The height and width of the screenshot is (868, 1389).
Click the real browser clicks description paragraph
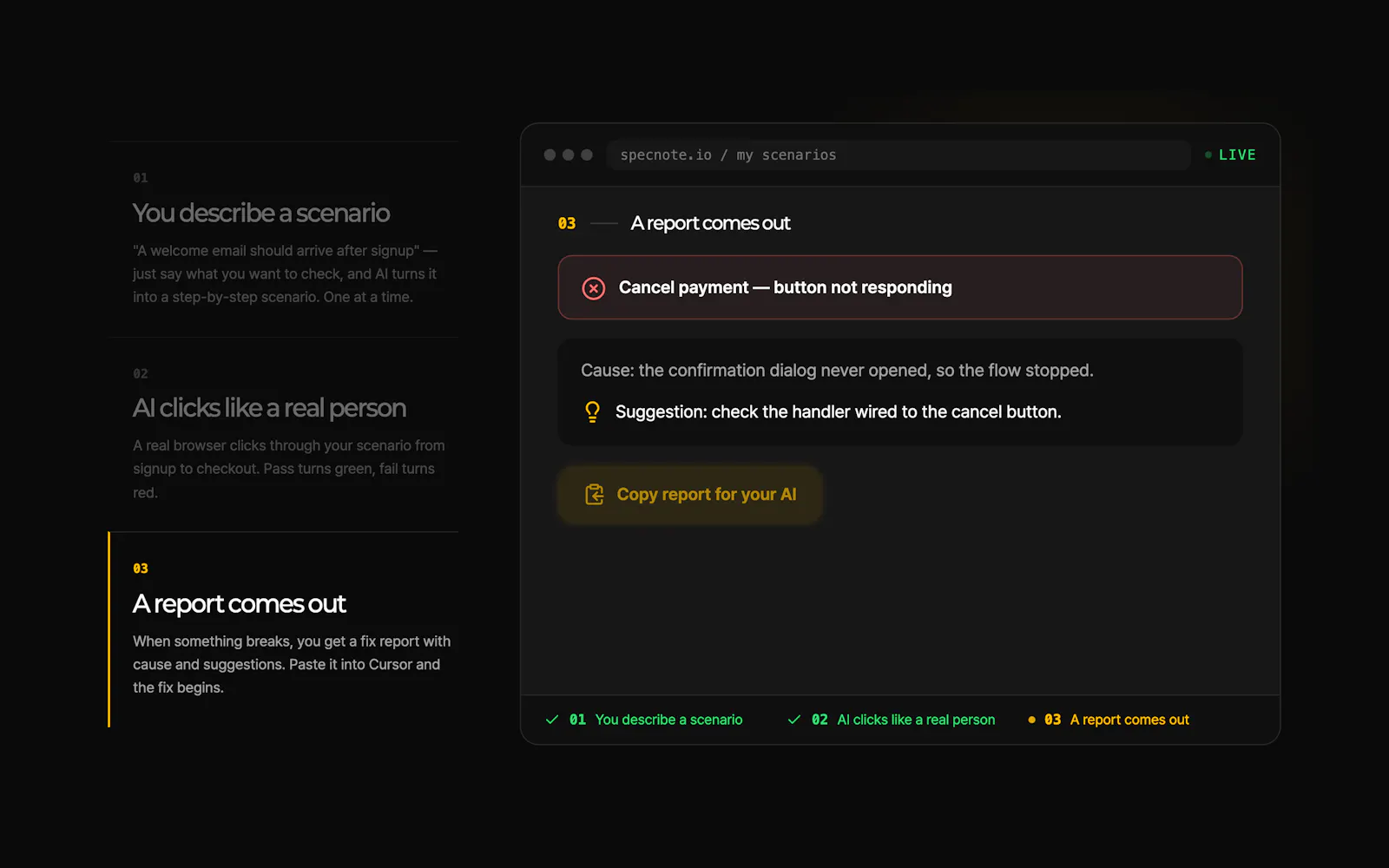pyautogui.click(x=288, y=469)
